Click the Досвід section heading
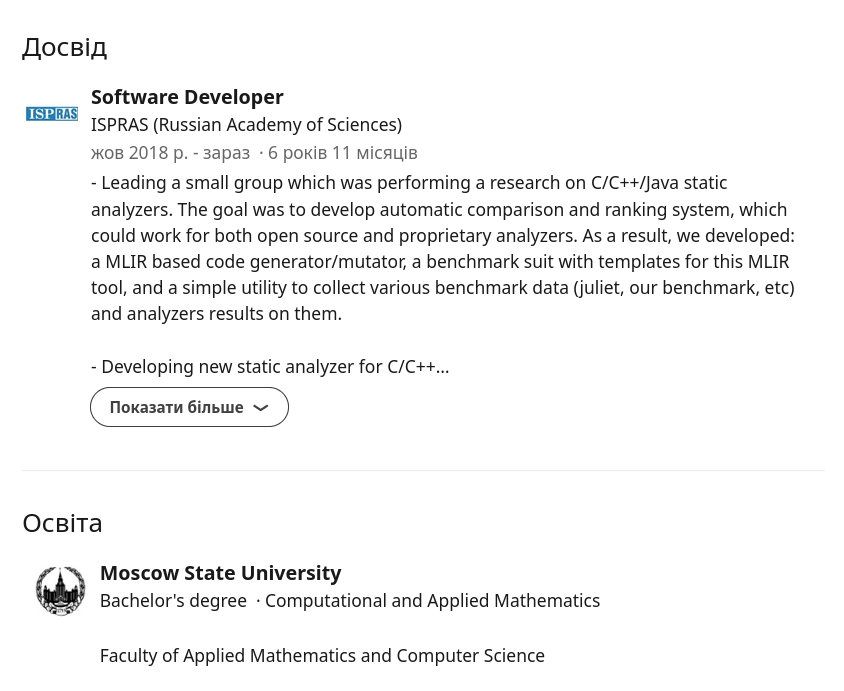 tap(64, 47)
